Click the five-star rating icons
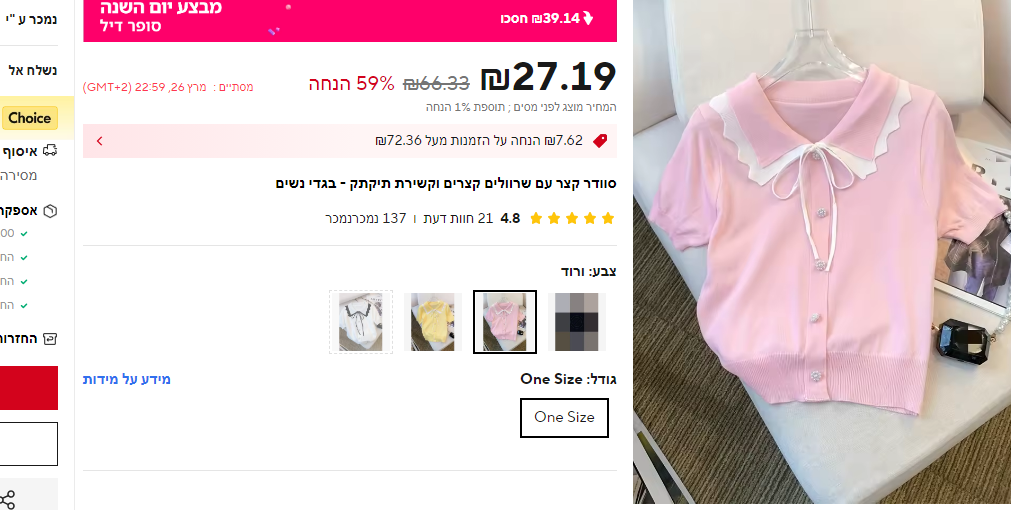The height and width of the screenshot is (510, 1011). click(572, 219)
